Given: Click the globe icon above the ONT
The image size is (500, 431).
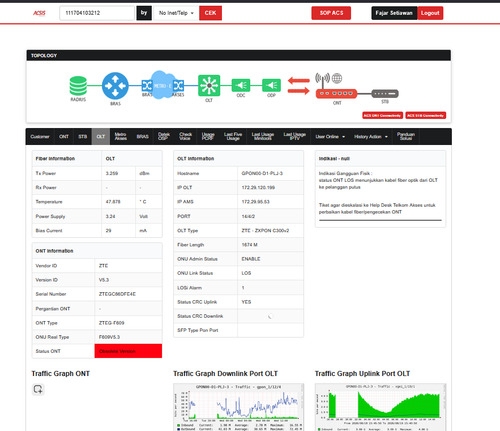Looking at the screenshot, I should tap(337, 78).
